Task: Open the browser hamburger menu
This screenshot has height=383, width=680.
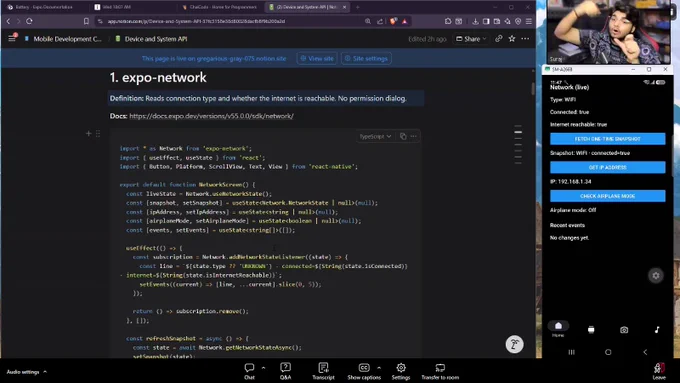Action: (x=529, y=21)
